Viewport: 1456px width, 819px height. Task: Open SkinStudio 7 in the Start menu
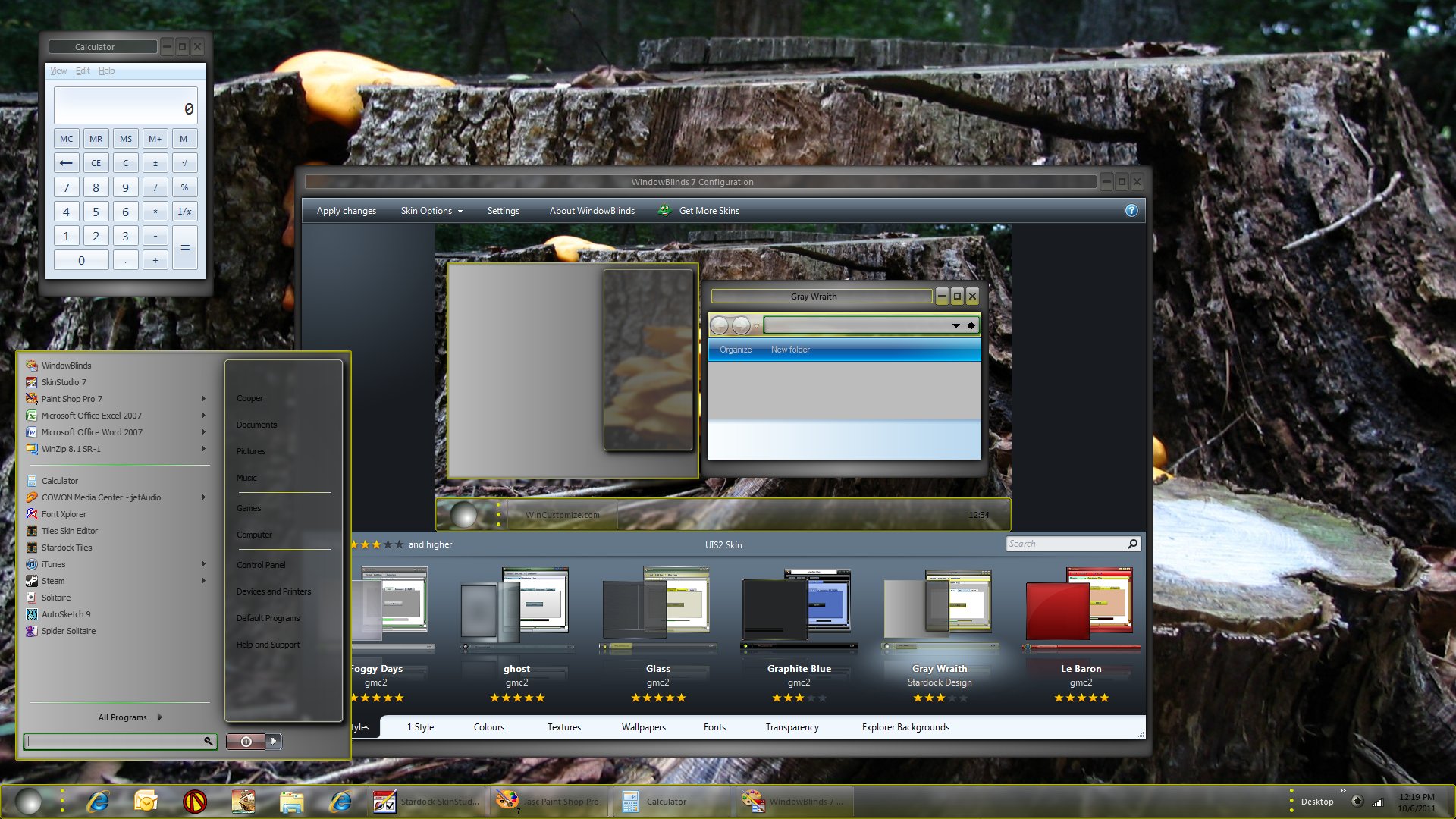tap(64, 382)
